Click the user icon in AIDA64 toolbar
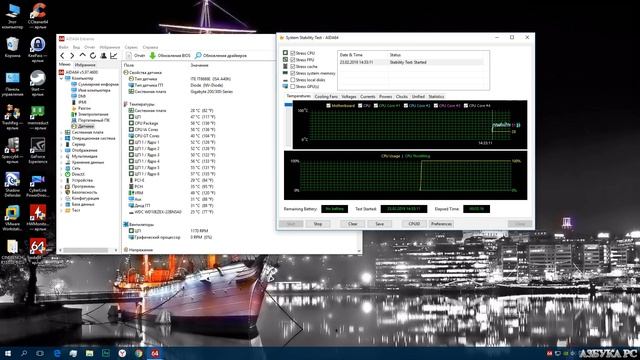Viewport: 640px width, 360px height. click(103, 56)
